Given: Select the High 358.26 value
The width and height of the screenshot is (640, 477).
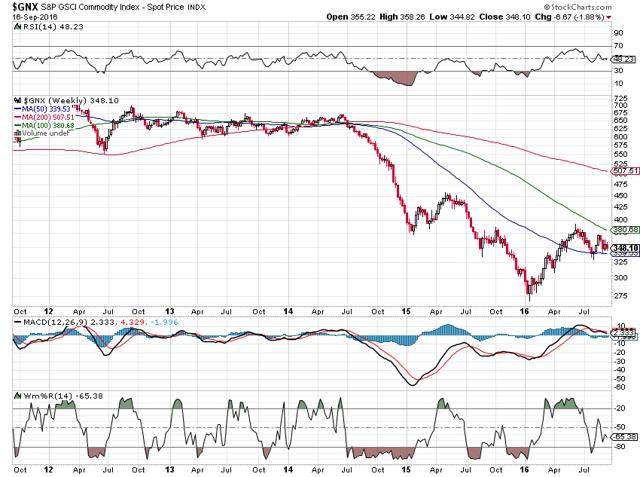Looking at the screenshot, I should pyautogui.click(x=402, y=17).
